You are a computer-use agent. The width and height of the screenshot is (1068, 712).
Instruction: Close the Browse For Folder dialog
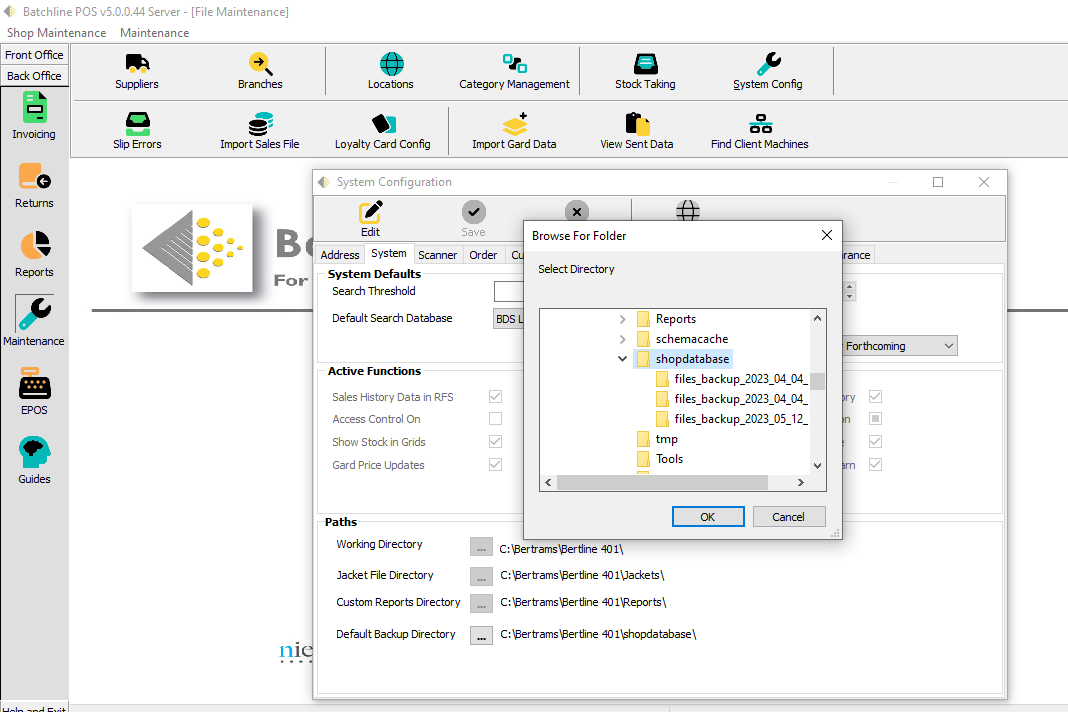click(x=827, y=235)
